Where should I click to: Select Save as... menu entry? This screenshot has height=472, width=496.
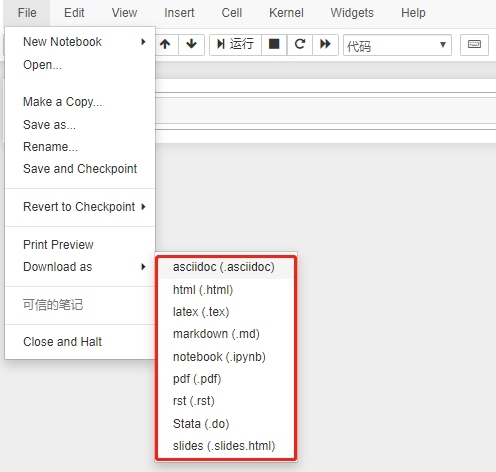(80, 125)
